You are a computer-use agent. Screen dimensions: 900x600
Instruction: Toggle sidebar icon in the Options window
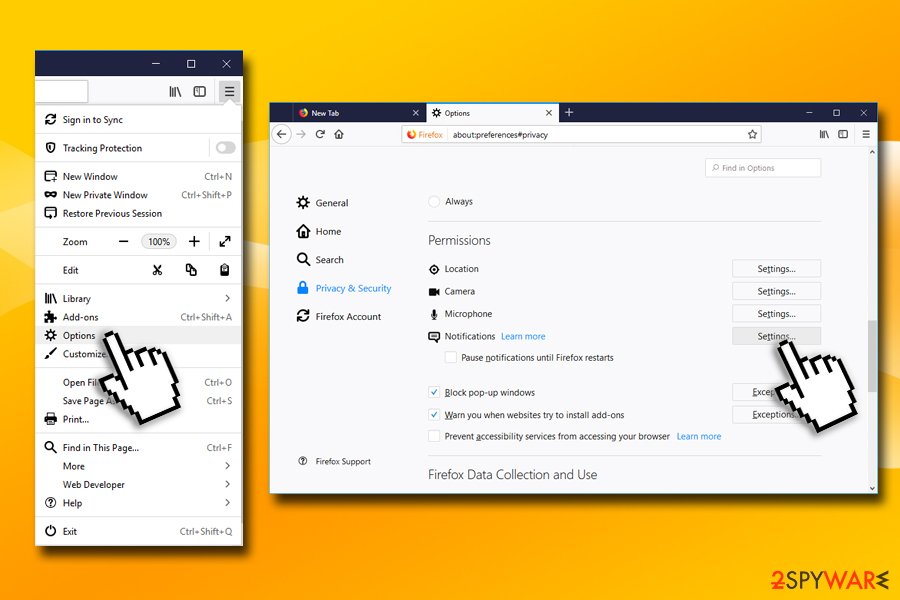pos(843,134)
